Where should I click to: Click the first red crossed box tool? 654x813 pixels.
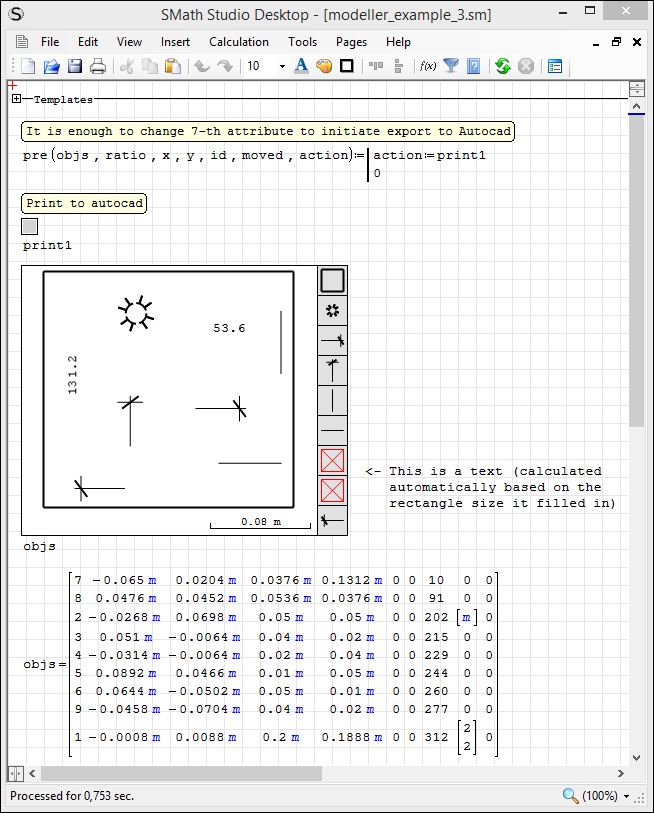[332, 460]
